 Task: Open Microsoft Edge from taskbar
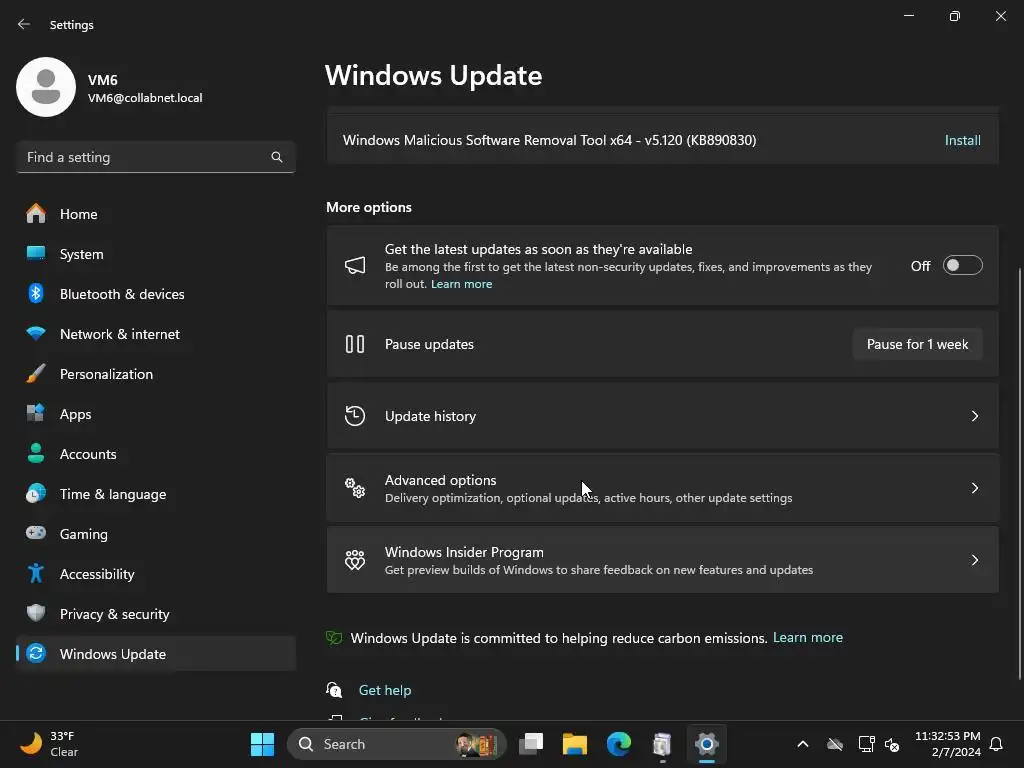618,744
